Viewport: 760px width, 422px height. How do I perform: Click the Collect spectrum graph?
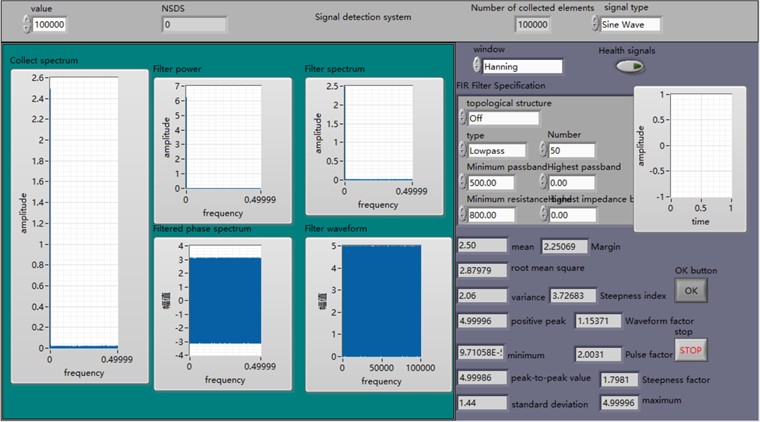79,226
